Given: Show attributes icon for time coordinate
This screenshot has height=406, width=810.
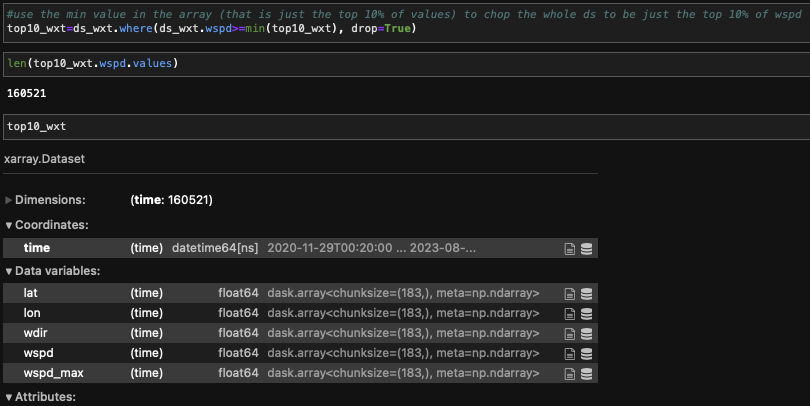Looking at the screenshot, I should (x=569, y=249).
